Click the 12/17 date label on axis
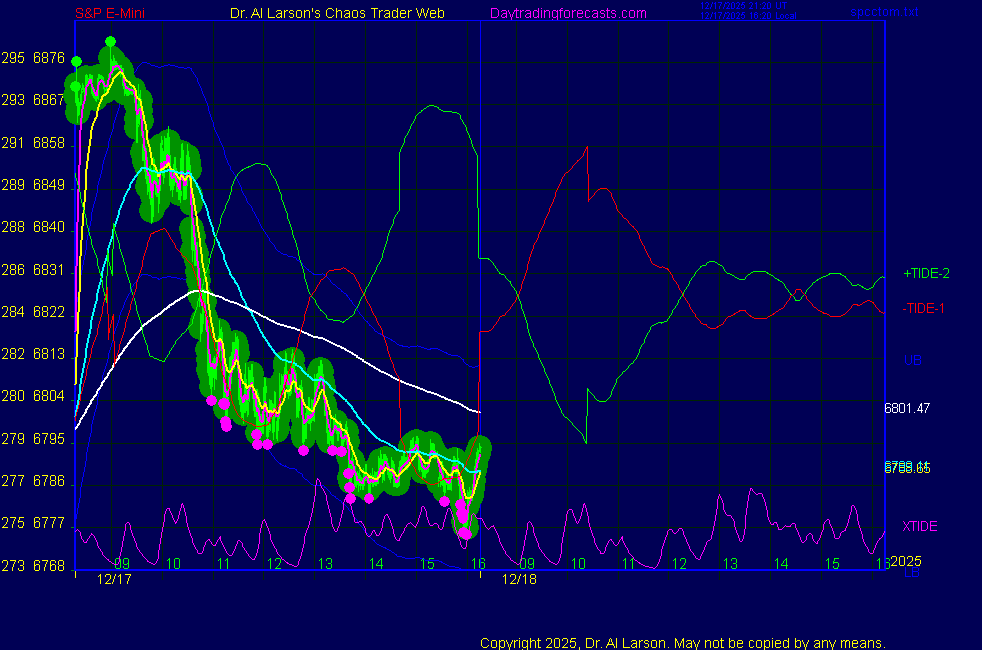This screenshot has height=650, width=982. click(x=114, y=579)
